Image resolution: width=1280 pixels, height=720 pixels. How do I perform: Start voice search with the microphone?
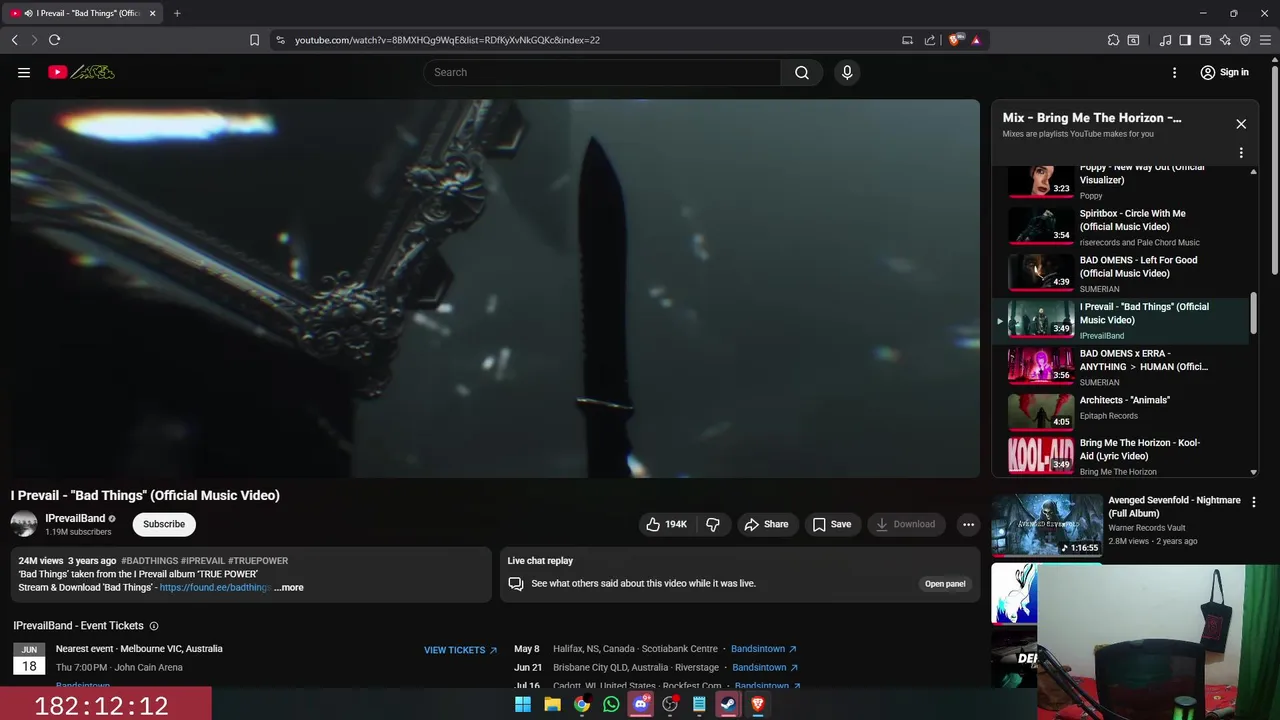pyautogui.click(x=847, y=72)
